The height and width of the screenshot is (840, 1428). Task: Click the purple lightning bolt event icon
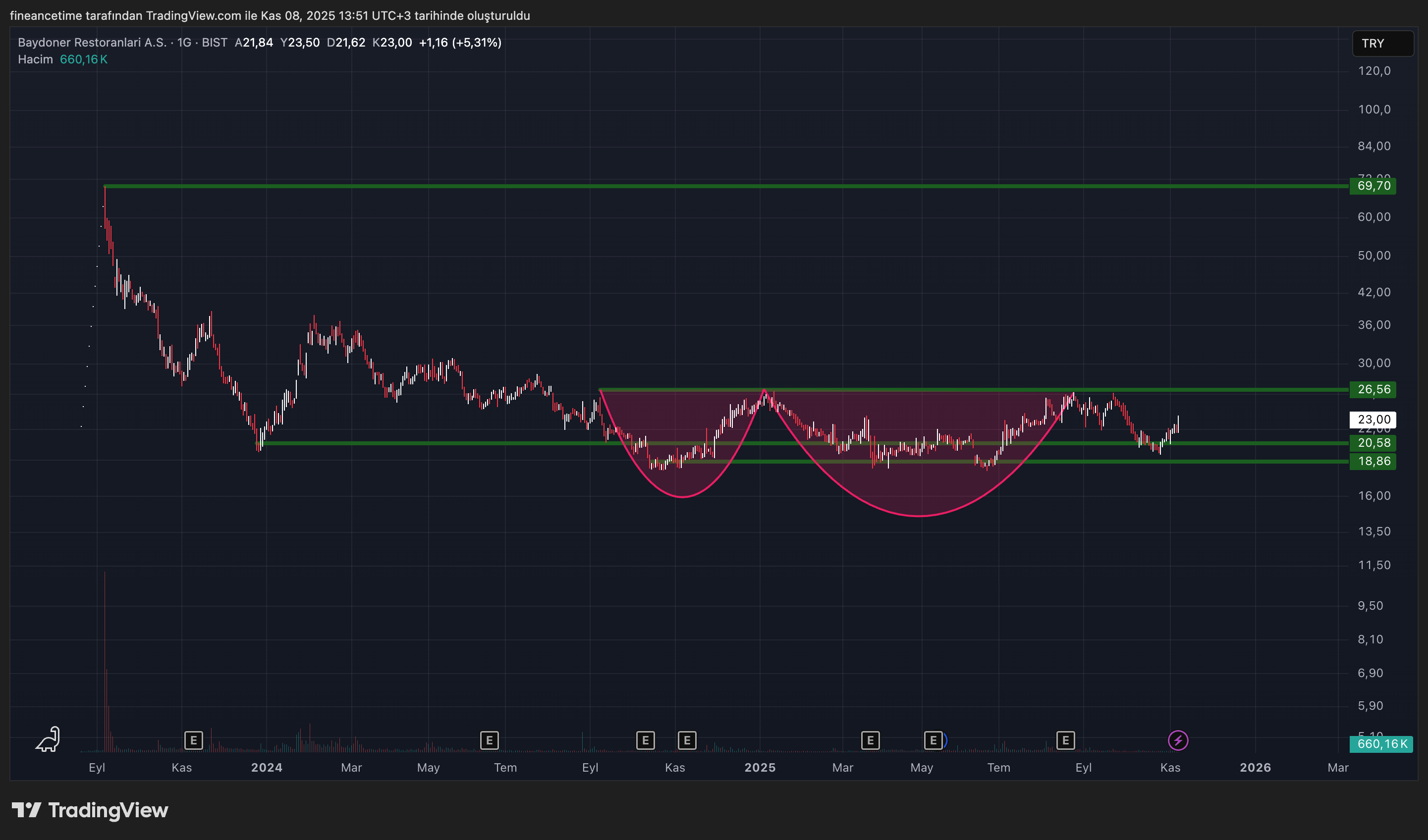(x=1178, y=740)
